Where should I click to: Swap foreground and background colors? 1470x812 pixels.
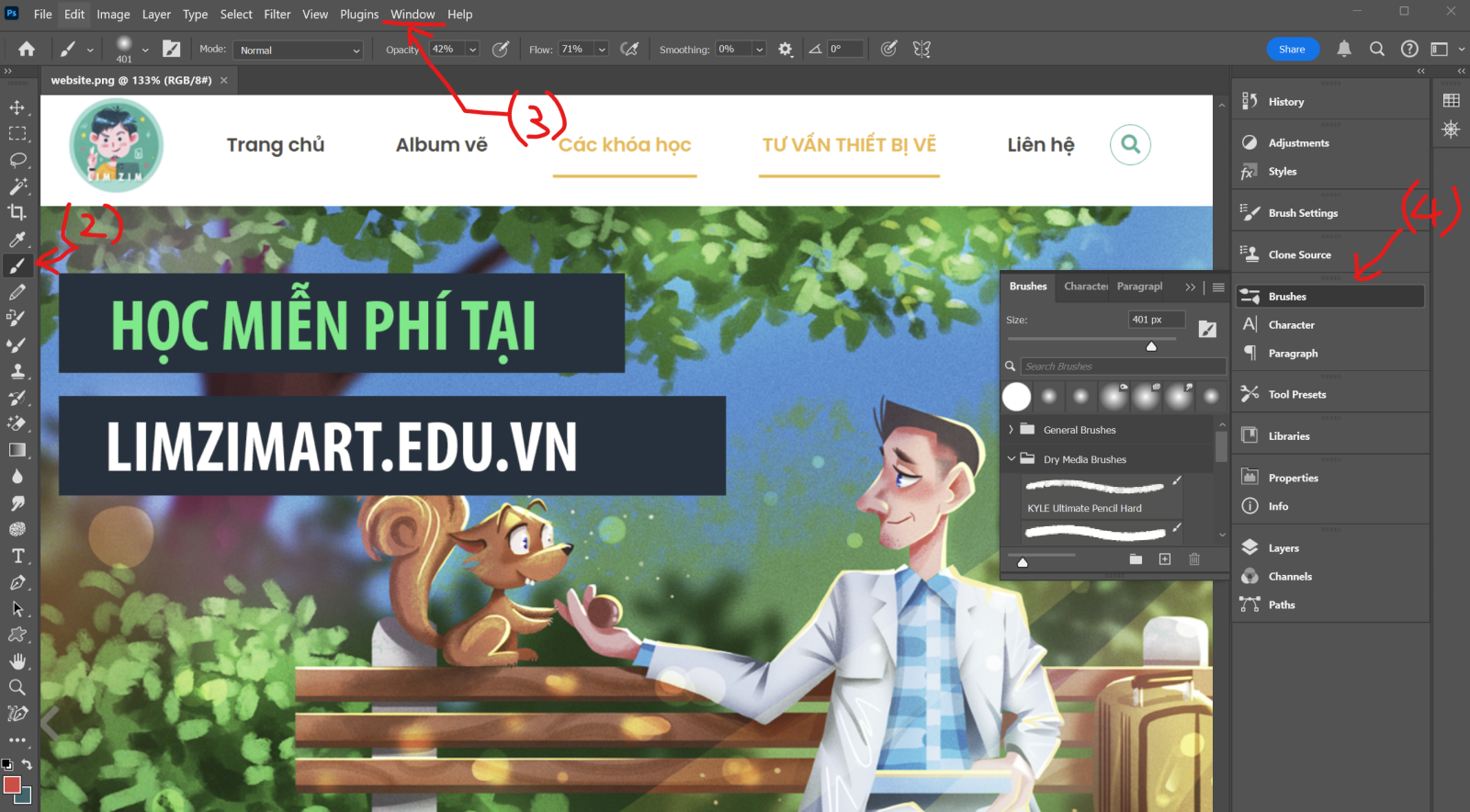tap(28, 764)
